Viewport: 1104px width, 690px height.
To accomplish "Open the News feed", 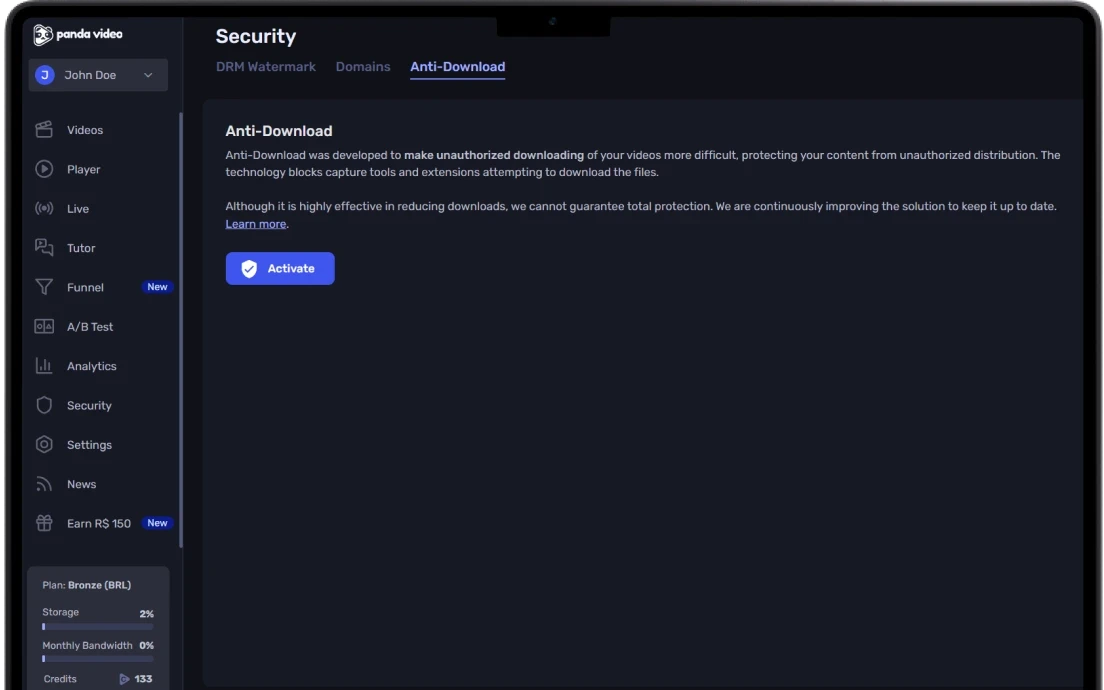I will click(80, 483).
